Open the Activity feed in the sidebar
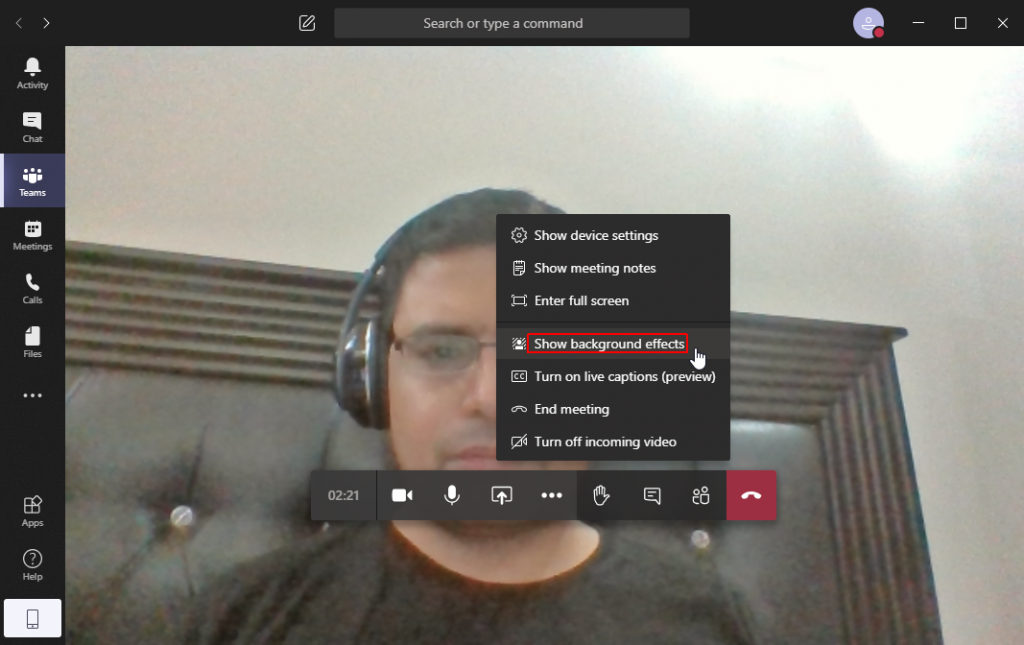The image size is (1024, 645). coord(33,72)
